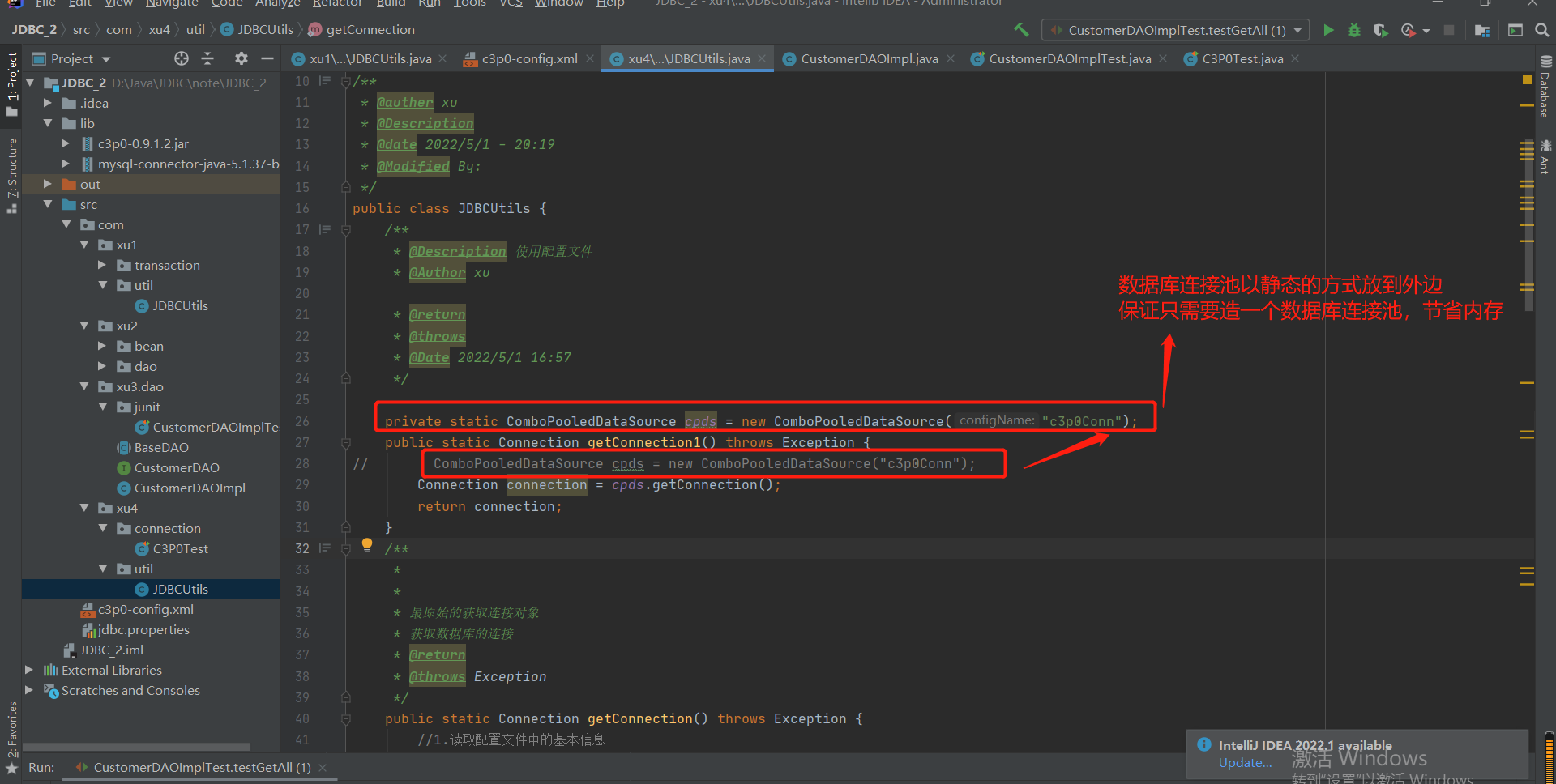The width and height of the screenshot is (1556, 784).
Task: Run CustomerDAOImplTest with green play button
Action: click(x=1328, y=30)
